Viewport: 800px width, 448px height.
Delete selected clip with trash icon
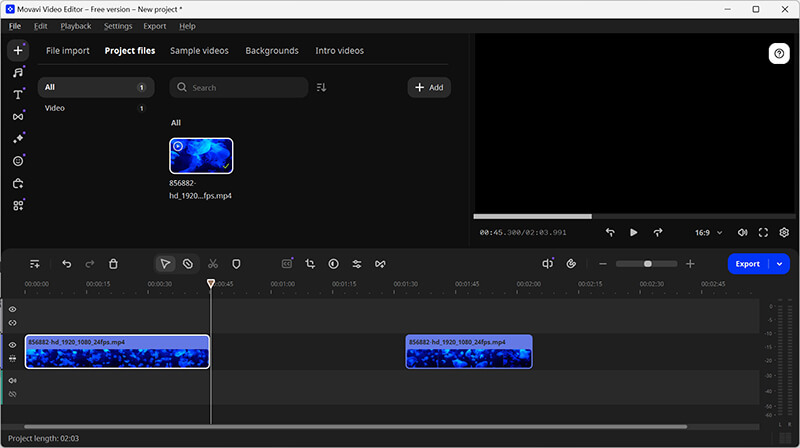113,264
